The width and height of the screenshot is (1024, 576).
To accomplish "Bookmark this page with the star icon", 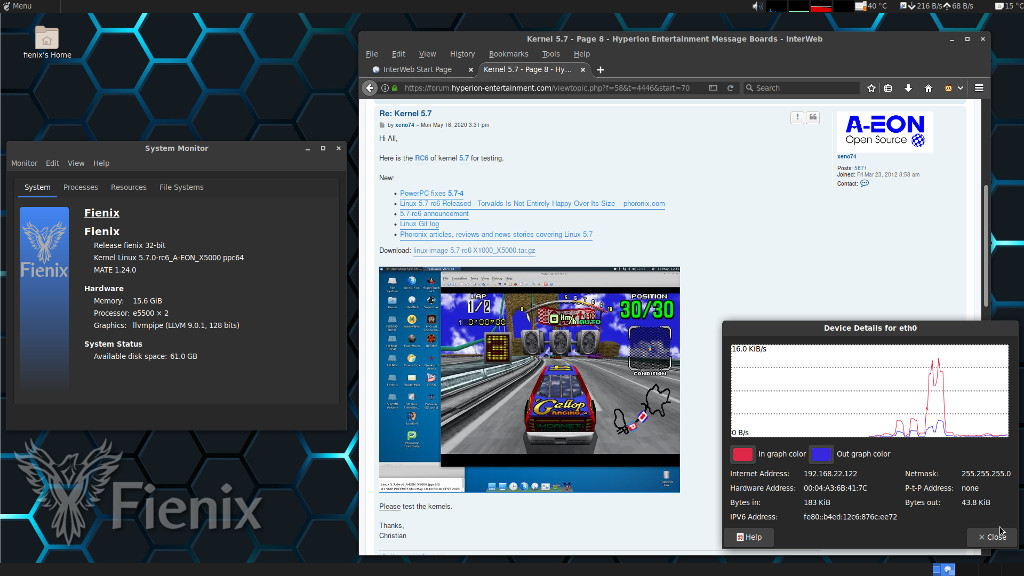I will point(871,88).
